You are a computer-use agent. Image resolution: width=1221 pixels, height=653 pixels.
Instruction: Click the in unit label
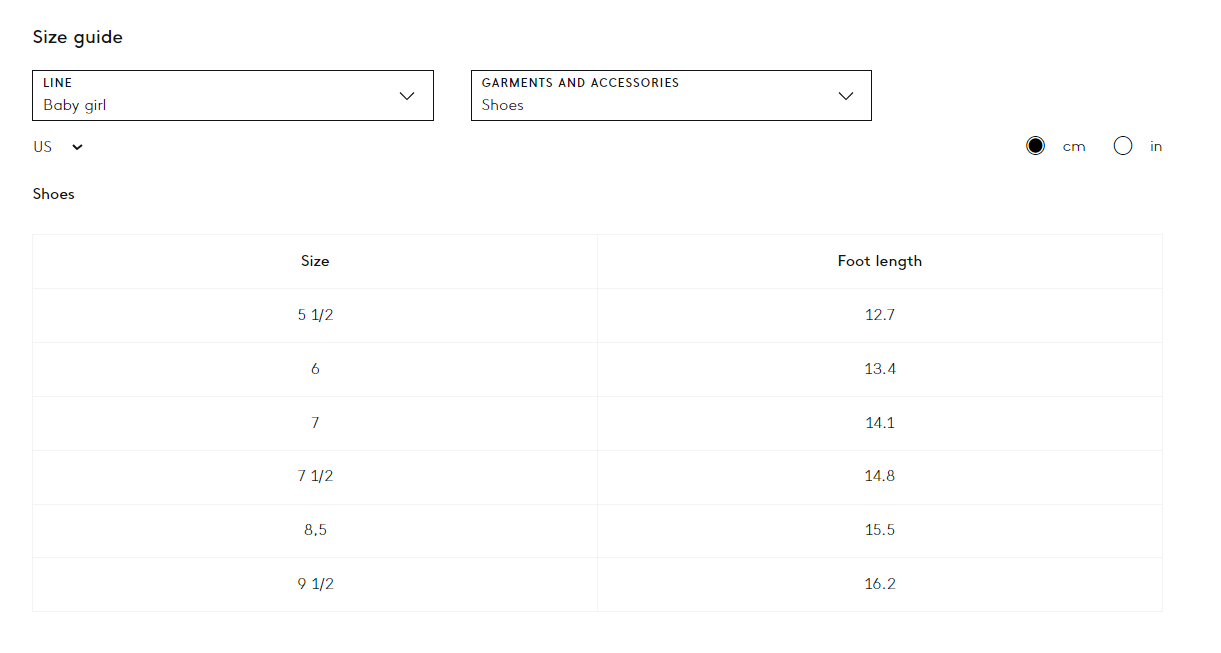(1156, 147)
